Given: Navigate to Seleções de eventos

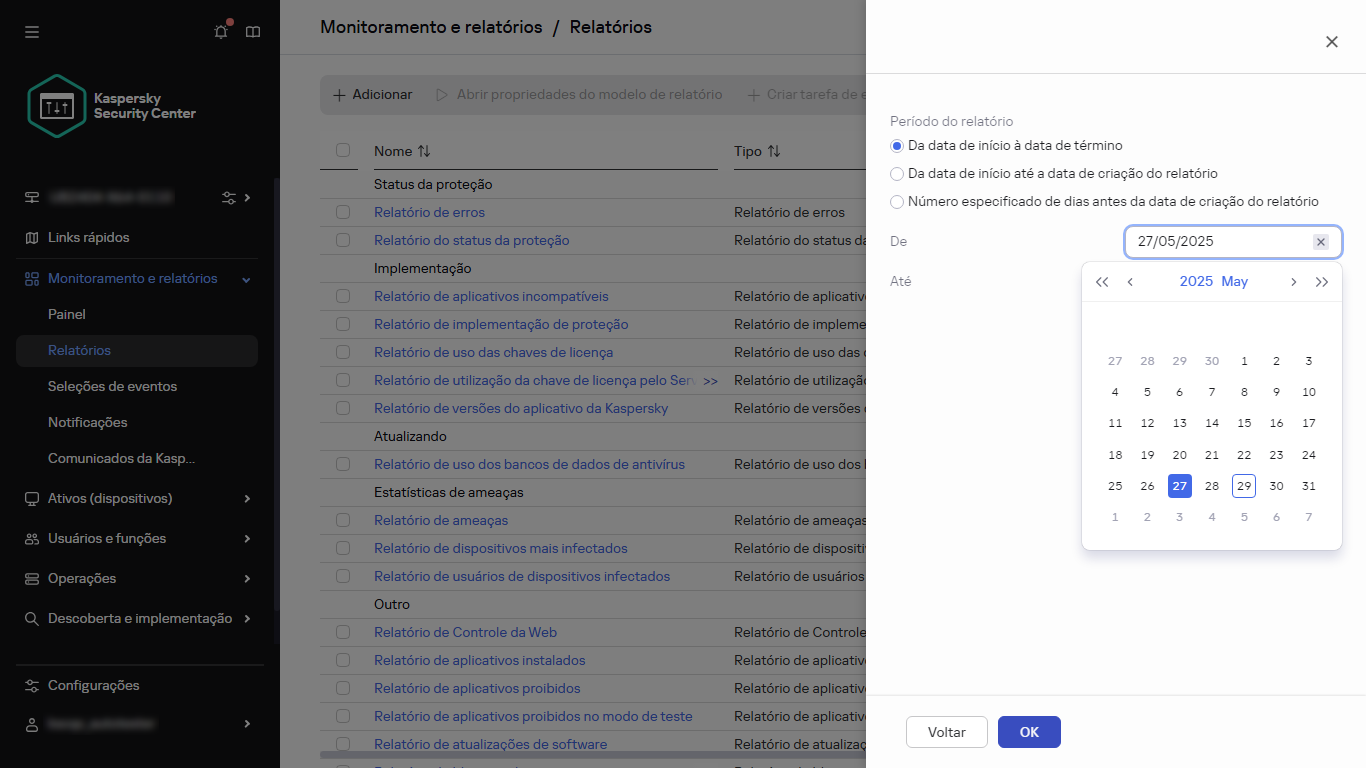Looking at the screenshot, I should (x=113, y=386).
